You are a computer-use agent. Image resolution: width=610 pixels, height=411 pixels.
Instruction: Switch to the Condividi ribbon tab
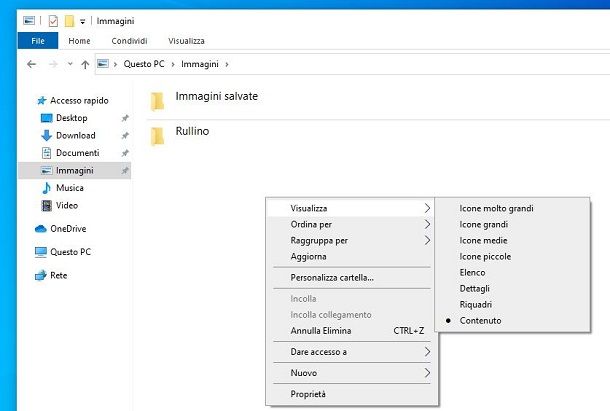point(129,41)
